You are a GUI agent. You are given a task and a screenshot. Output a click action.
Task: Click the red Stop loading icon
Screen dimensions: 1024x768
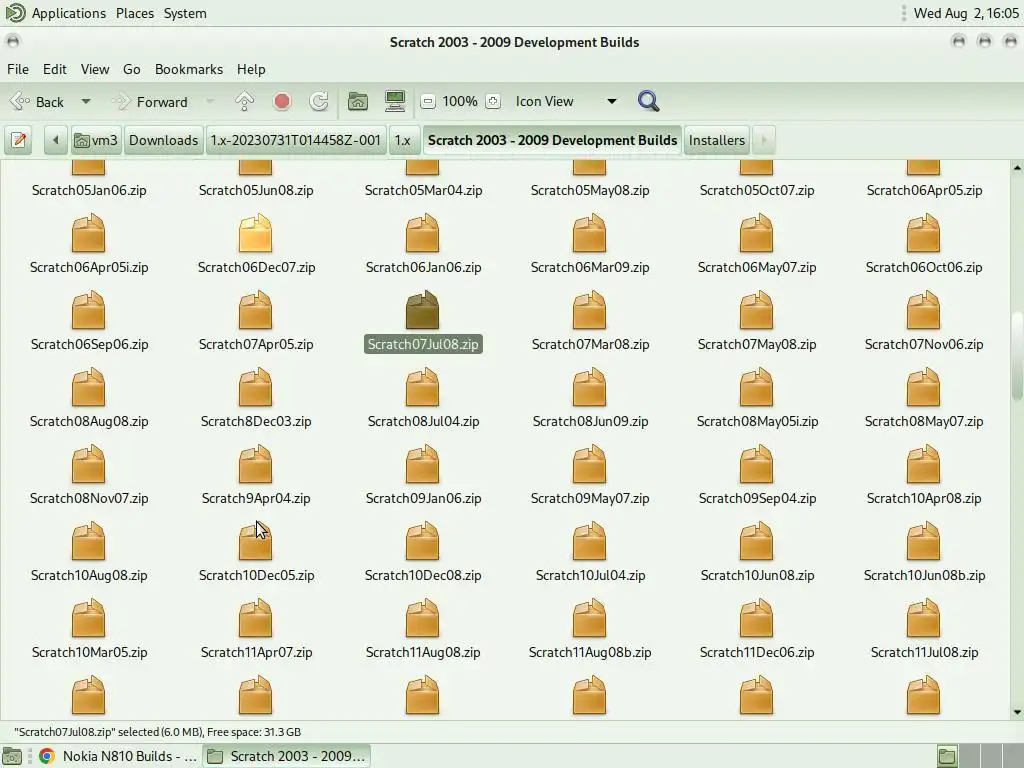click(282, 101)
